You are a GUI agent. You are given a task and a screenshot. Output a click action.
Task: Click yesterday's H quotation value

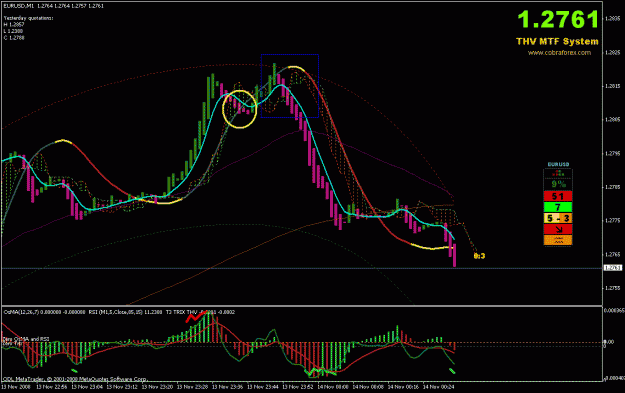14,25
